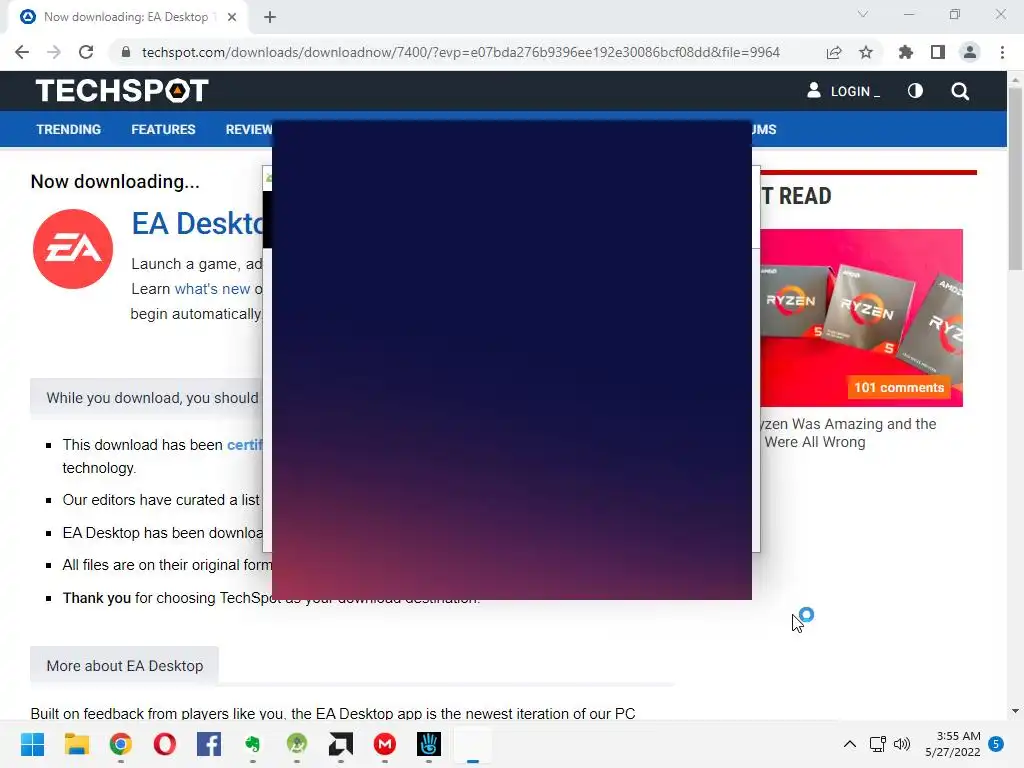Image resolution: width=1024 pixels, height=768 pixels.
Task: Open Facebook from taskbar
Action: (209, 744)
